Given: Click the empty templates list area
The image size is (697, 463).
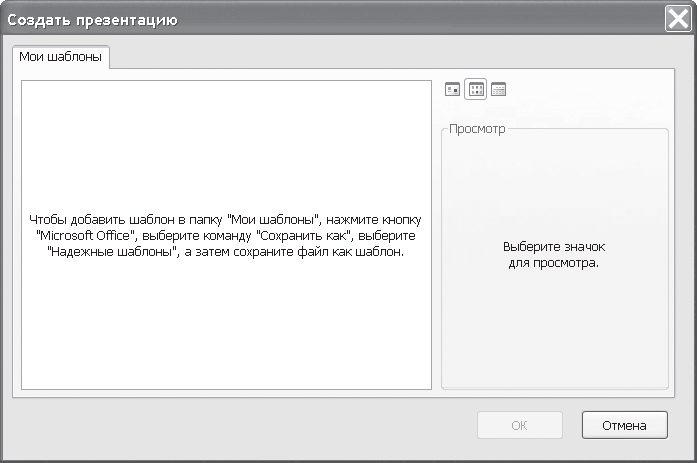Looking at the screenshot, I should tap(226, 235).
